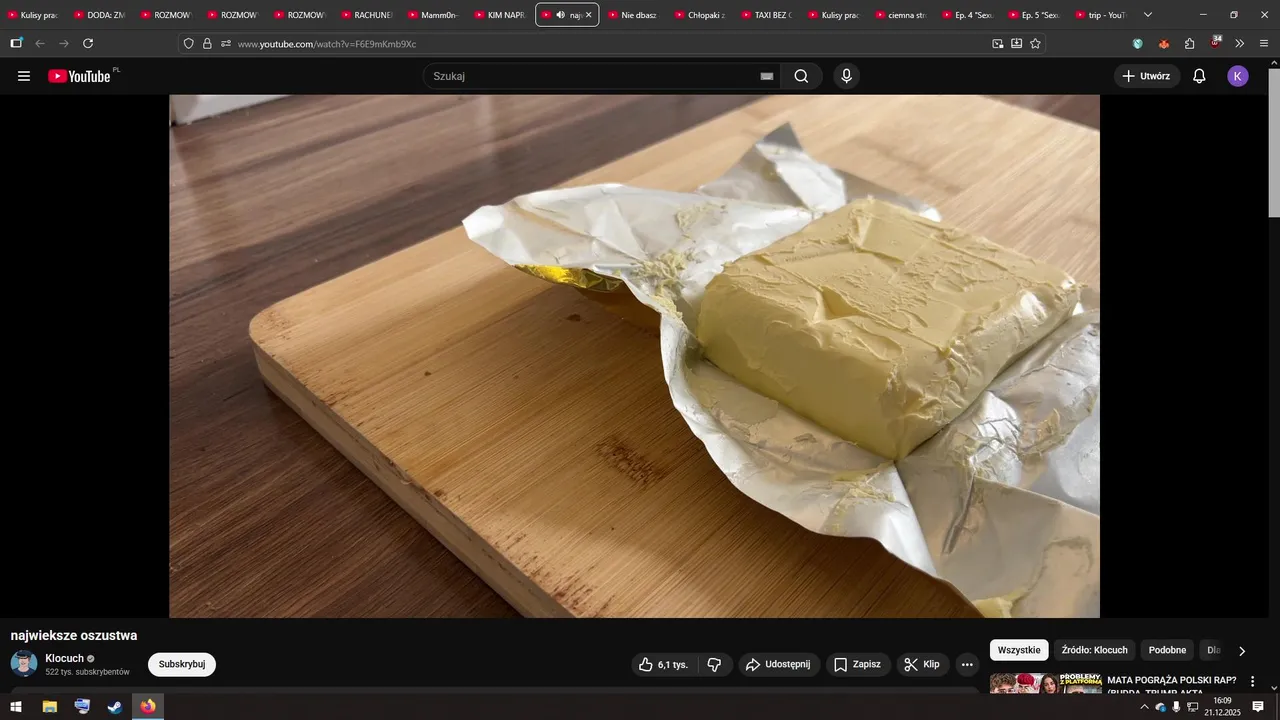Create a clip with the Klip button
This screenshot has height=720, width=1280.
(x=922, y=664)
